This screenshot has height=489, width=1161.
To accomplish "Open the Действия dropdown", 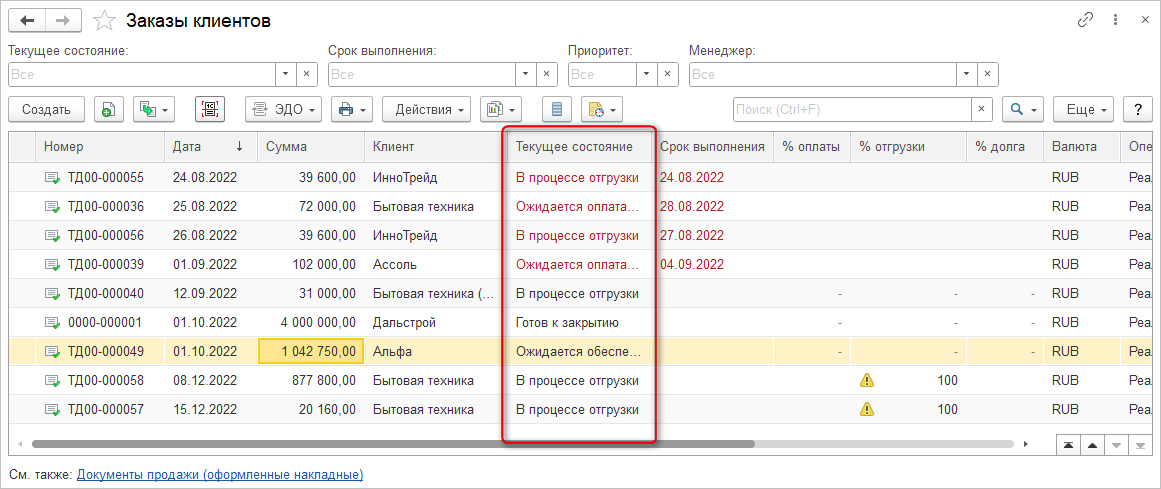I will coord(426,110).
